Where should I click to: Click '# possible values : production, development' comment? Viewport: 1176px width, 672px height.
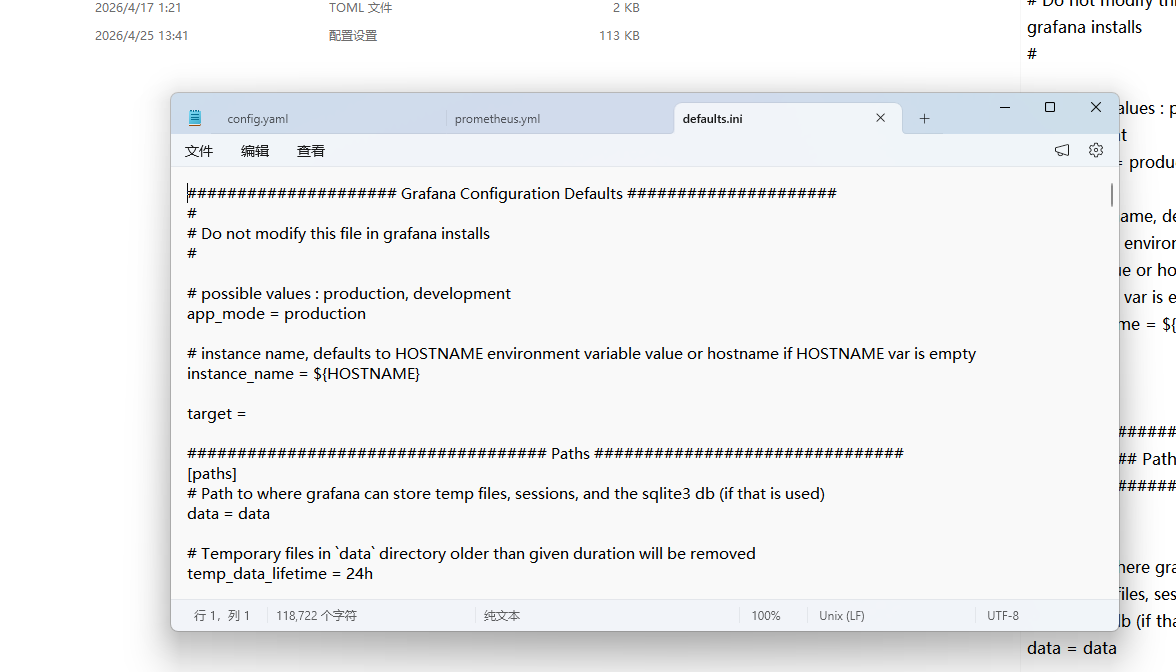pos(349,293)
